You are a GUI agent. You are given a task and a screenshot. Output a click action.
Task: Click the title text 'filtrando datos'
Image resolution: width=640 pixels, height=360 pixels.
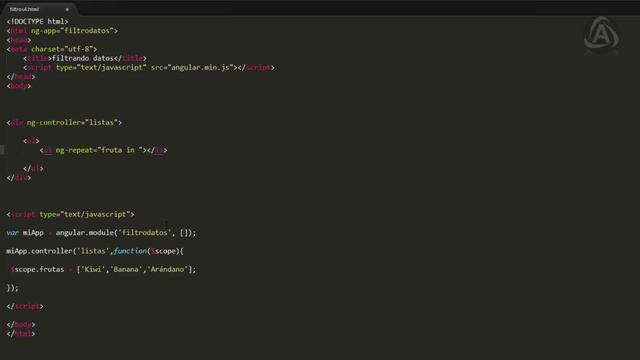point(83,58)
